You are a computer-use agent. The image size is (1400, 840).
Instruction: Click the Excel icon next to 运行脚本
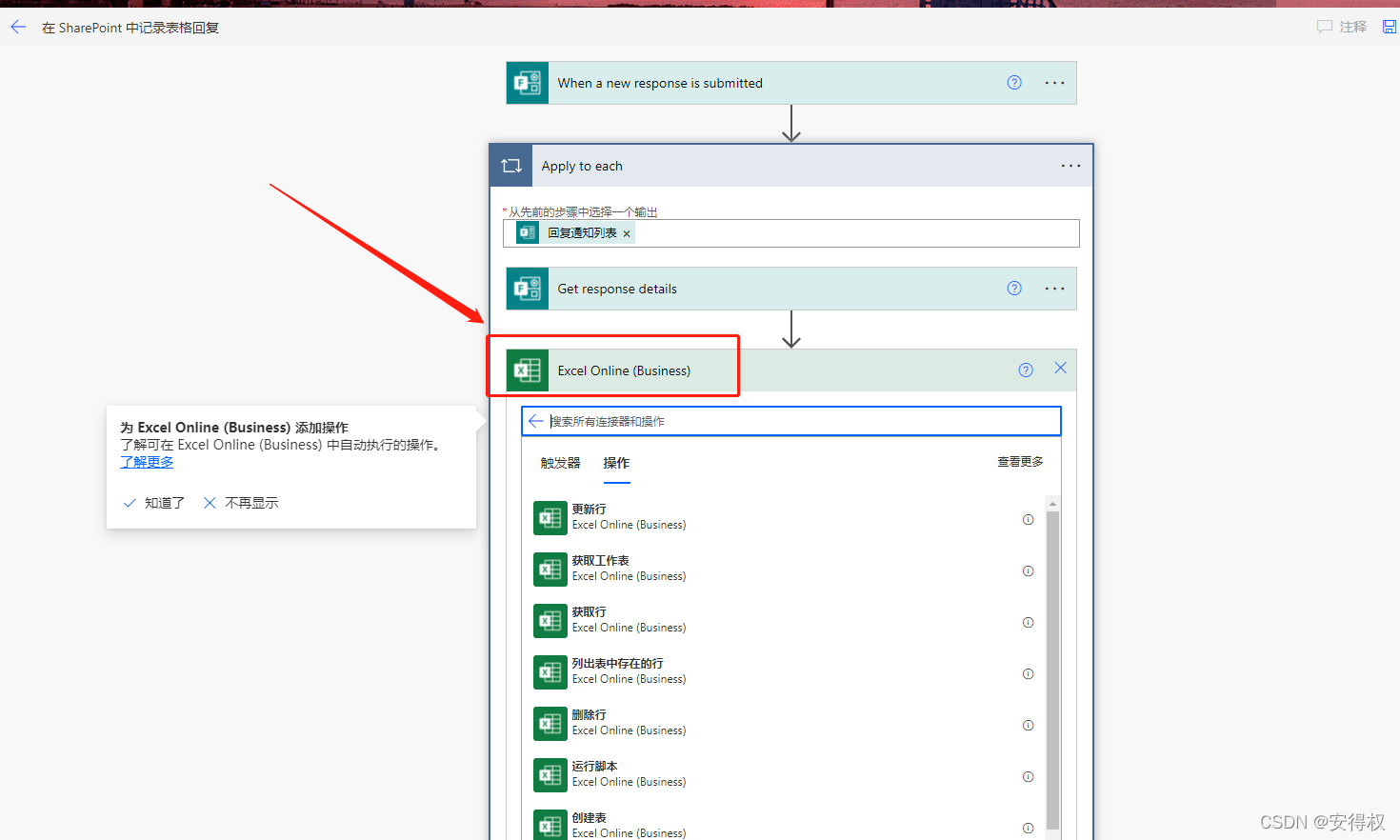pyautogui.click(x=550, y=775)
